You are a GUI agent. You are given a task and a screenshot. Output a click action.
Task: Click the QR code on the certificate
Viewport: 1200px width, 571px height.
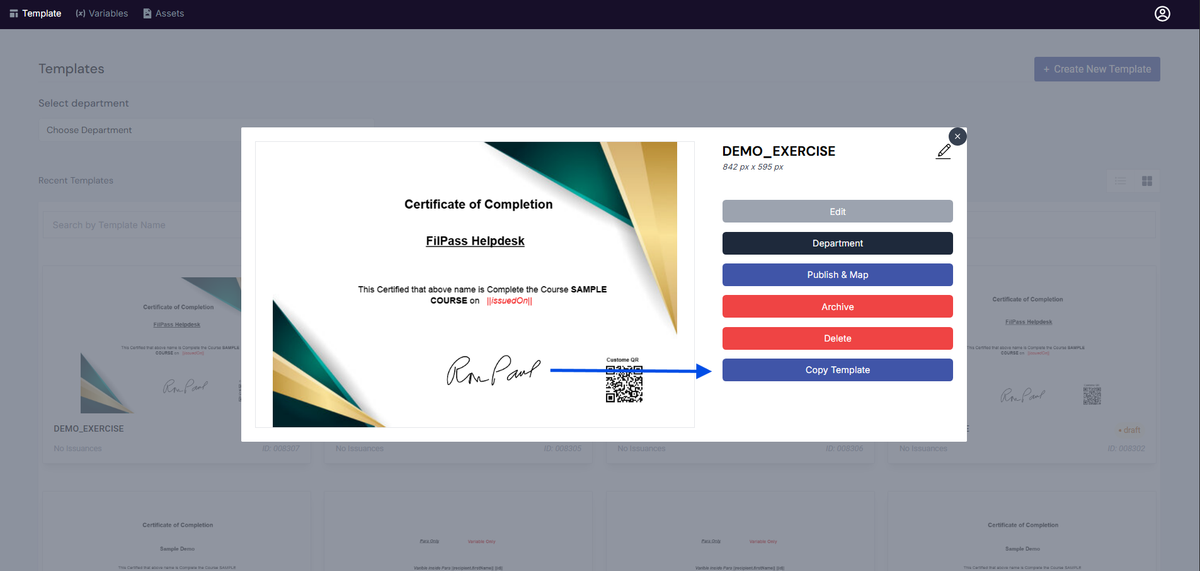pos(624,383)
